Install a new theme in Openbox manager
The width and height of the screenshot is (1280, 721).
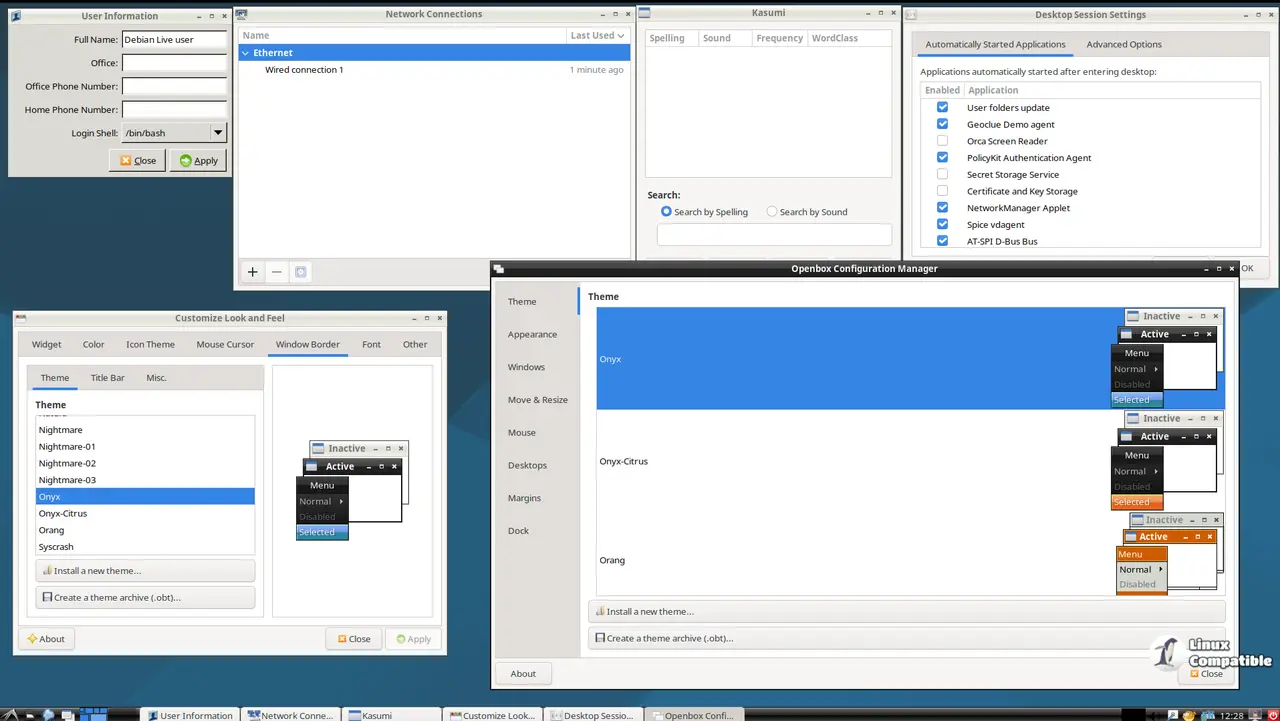pyautogui.click(x=905, y=611)
